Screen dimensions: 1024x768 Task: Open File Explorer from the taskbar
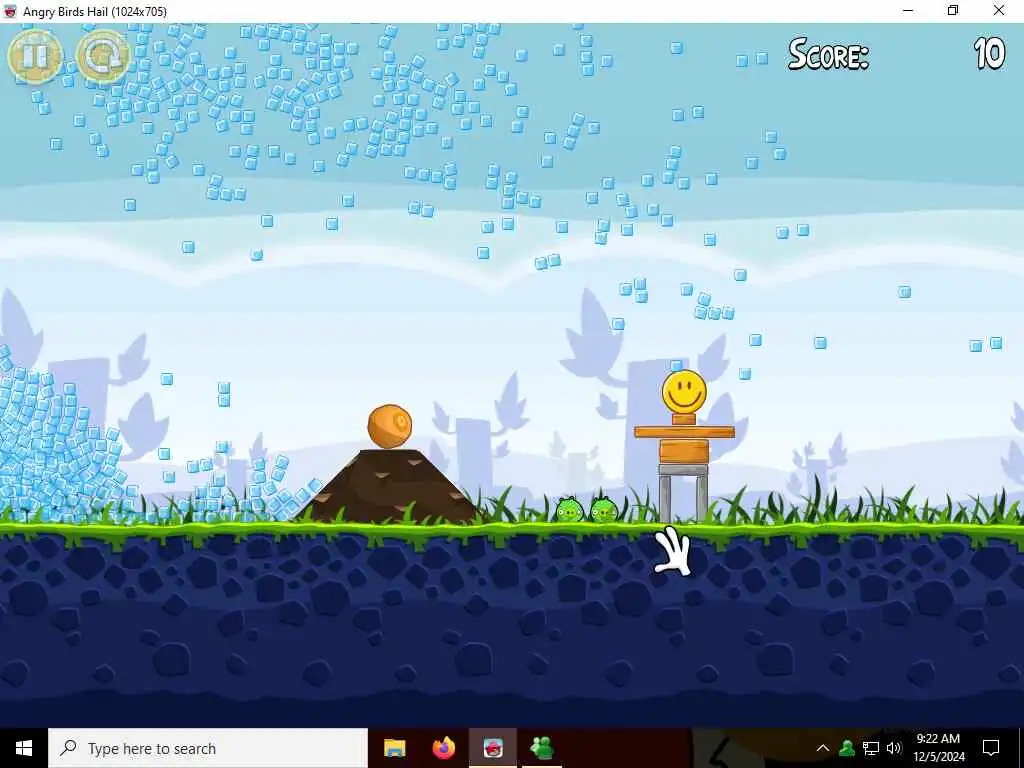(x=394, y=748)
